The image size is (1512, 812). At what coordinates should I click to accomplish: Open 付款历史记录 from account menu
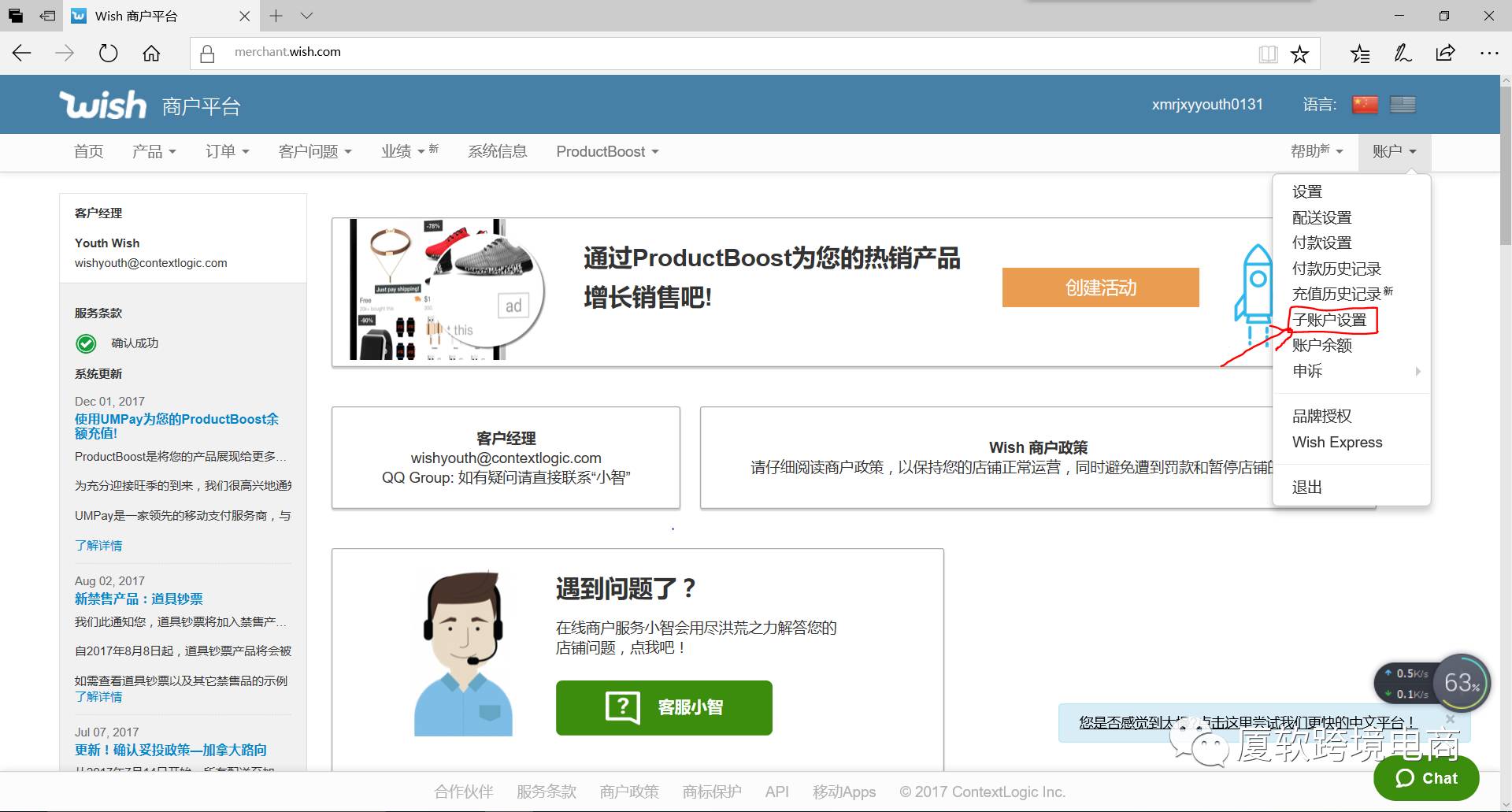tap(1336, 269)
